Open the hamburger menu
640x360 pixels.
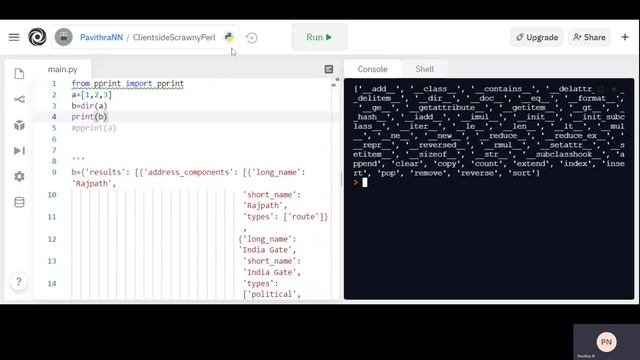pos(14,37)
